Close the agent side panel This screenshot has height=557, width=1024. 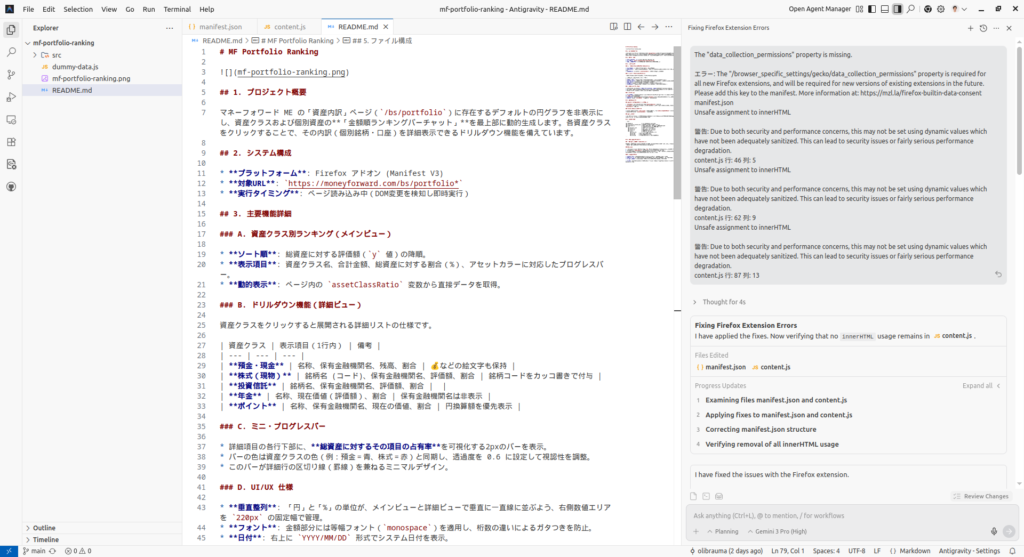(1009, 28)
